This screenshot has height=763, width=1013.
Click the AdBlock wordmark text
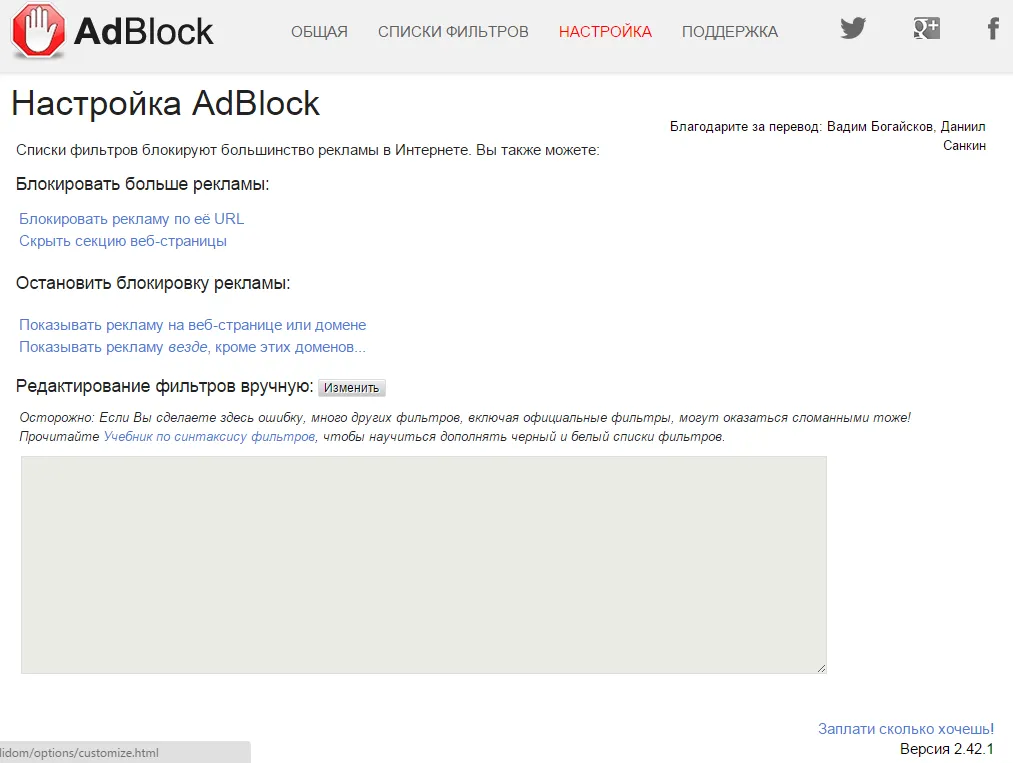pos(143,32)
